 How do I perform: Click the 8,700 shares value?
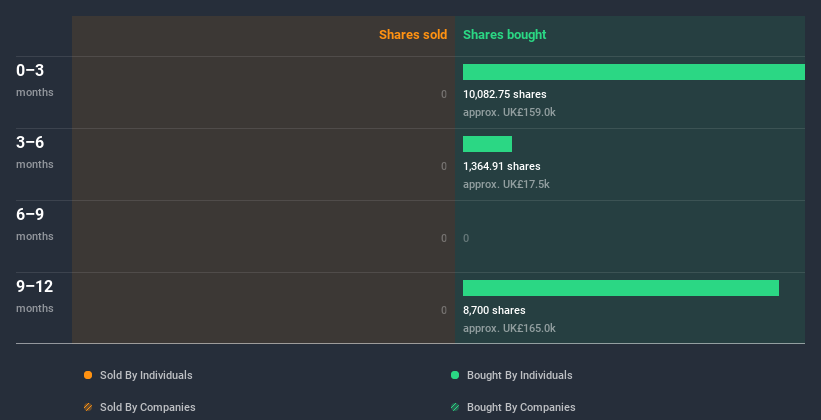pyautogui.click(x=494, y=310)
